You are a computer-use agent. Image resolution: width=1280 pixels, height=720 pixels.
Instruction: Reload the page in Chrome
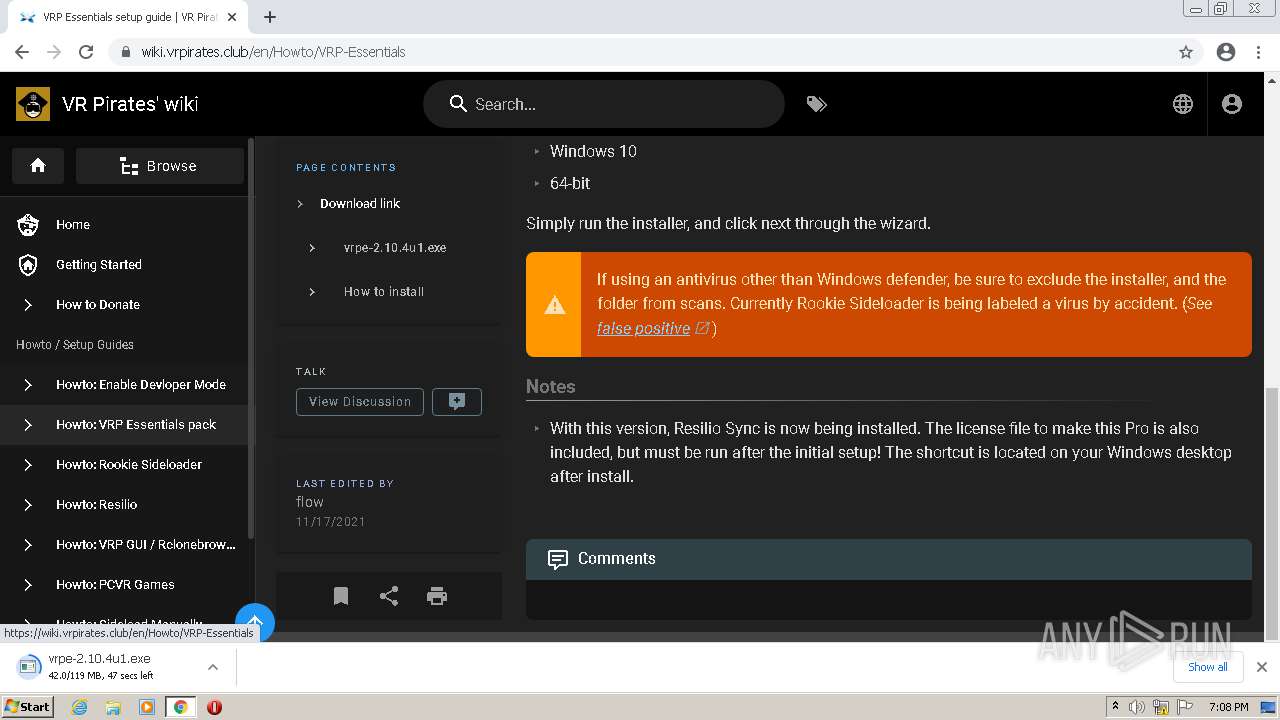click(86, 52)
